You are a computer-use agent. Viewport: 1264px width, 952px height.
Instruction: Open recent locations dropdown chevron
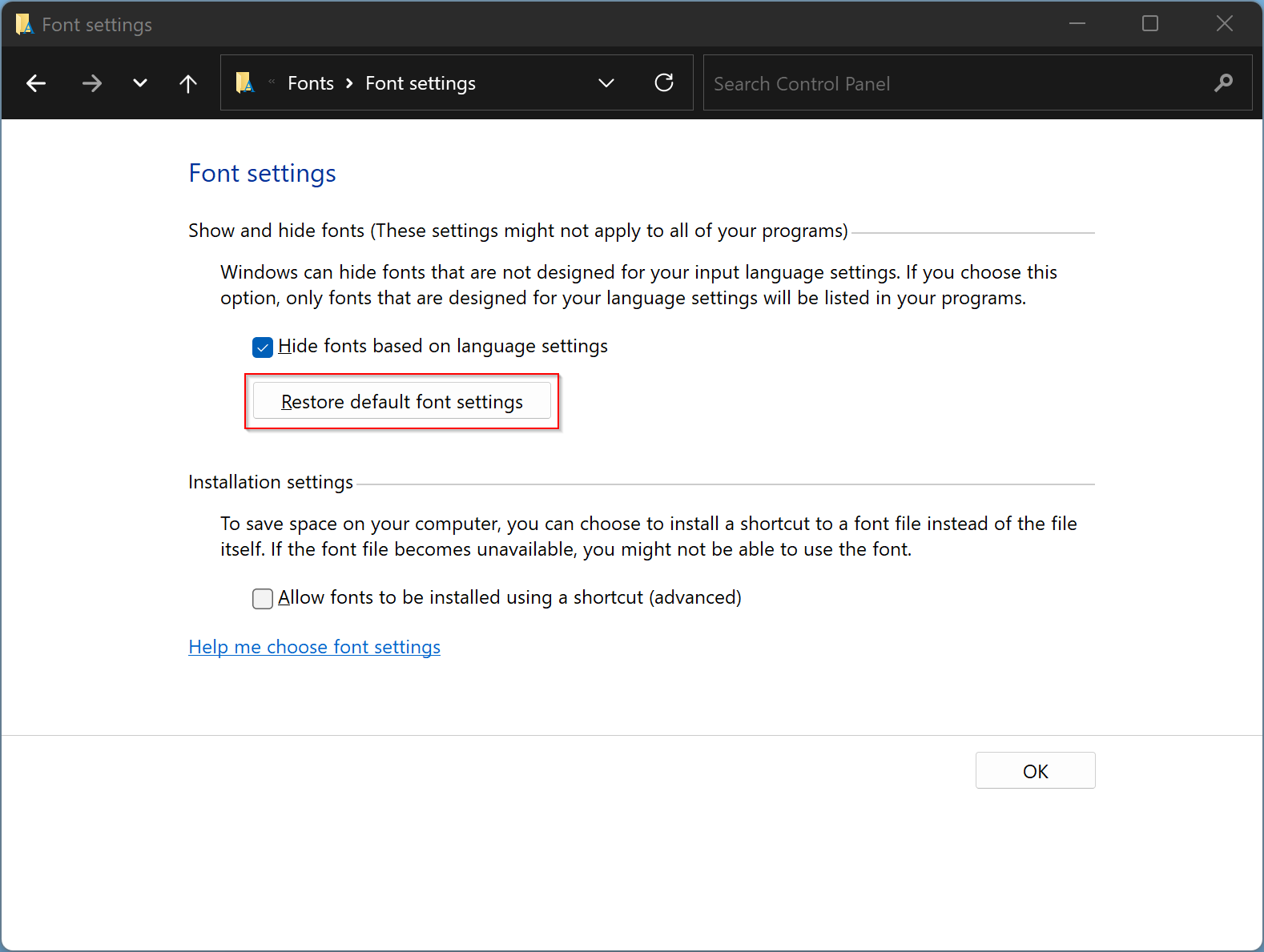(140, 83)
